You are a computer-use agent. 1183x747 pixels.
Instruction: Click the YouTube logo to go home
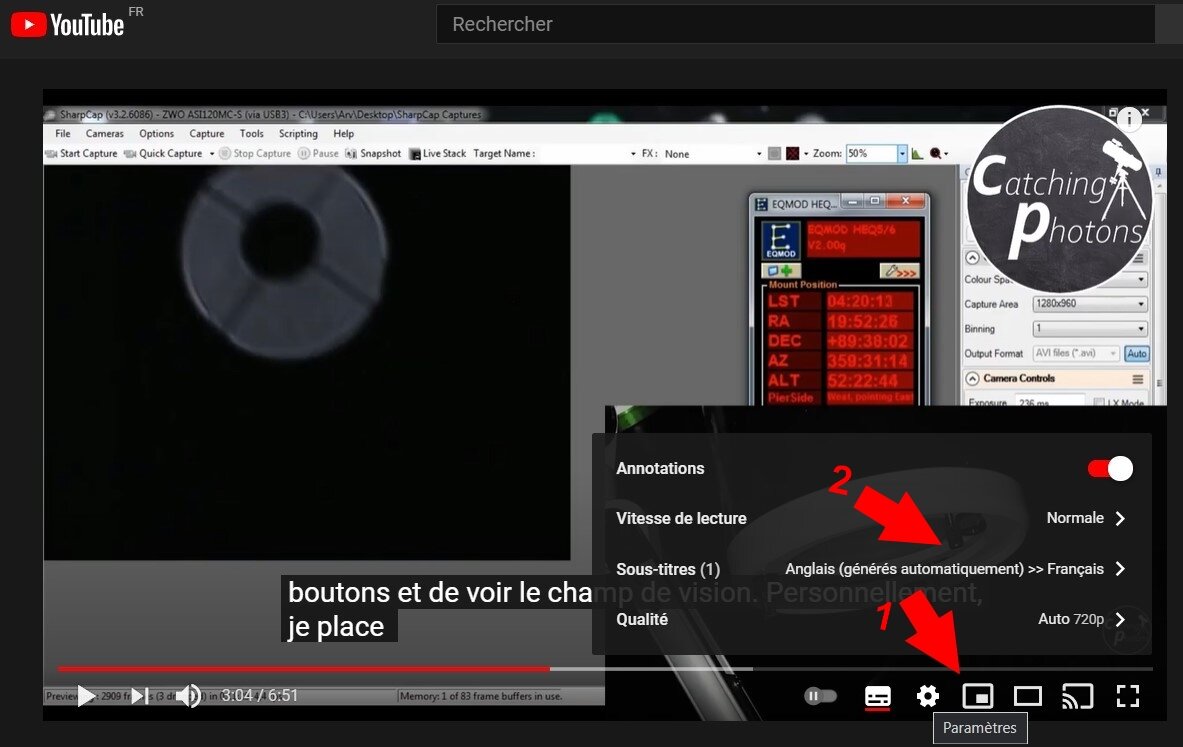[x=68, y=25]
